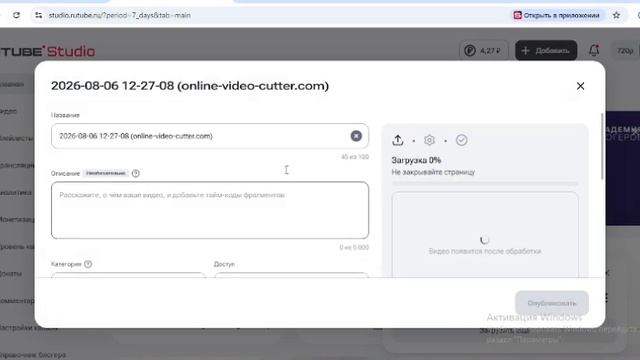Open the help icon next to 'Описание'
Screen dimensions: 640x360
coord(136,173)
